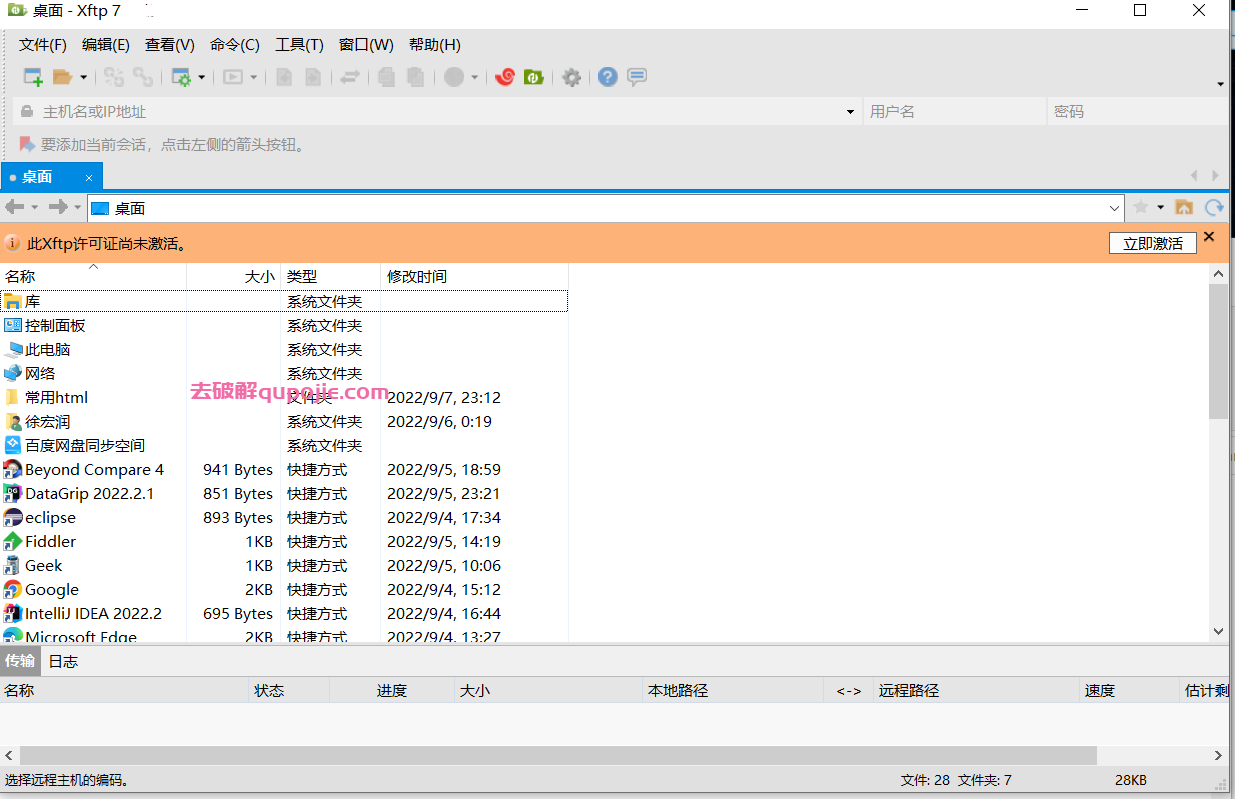Expand the dropdown arrow beside the play icon
1235x799 pixels.
(253, 77)
